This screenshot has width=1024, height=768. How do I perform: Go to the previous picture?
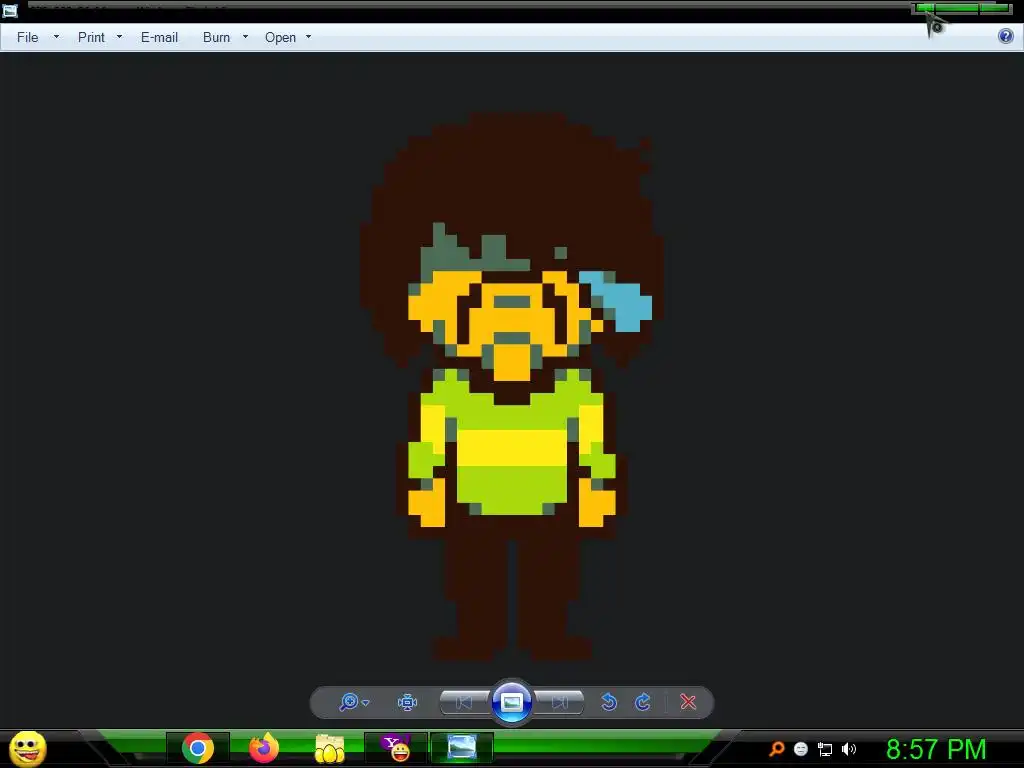[464, 703]
